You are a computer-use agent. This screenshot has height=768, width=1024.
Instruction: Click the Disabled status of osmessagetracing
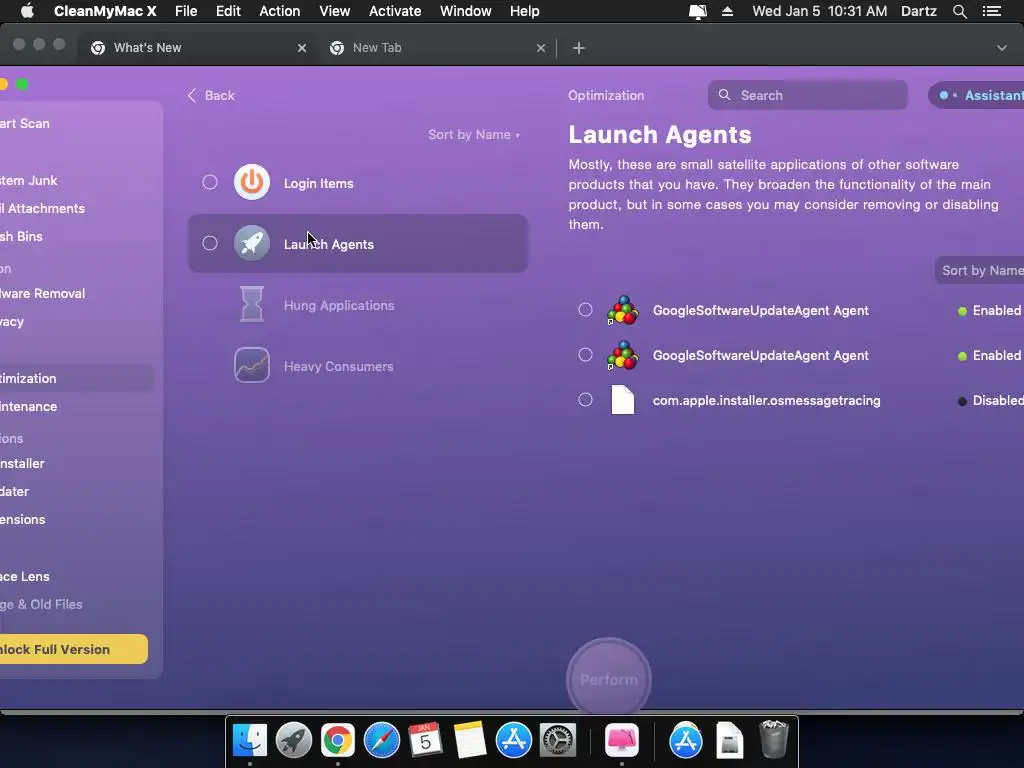pyautogui.click(x=991, y=400)
